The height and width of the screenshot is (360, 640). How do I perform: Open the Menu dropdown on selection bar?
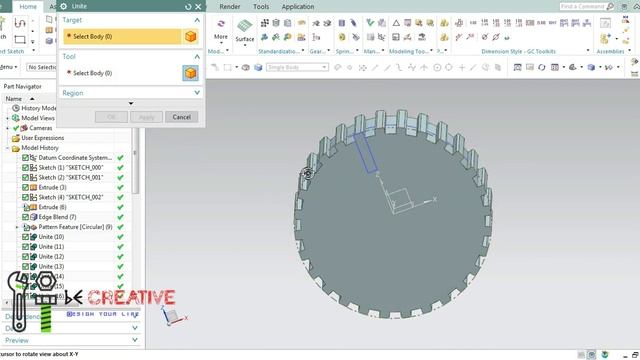tap(9, 67)
